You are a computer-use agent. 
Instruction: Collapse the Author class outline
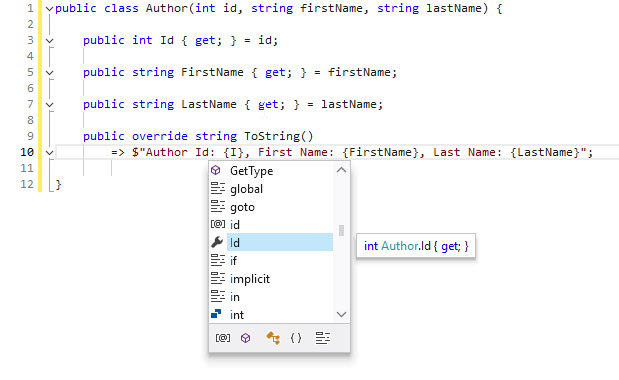tap(49, 8)
